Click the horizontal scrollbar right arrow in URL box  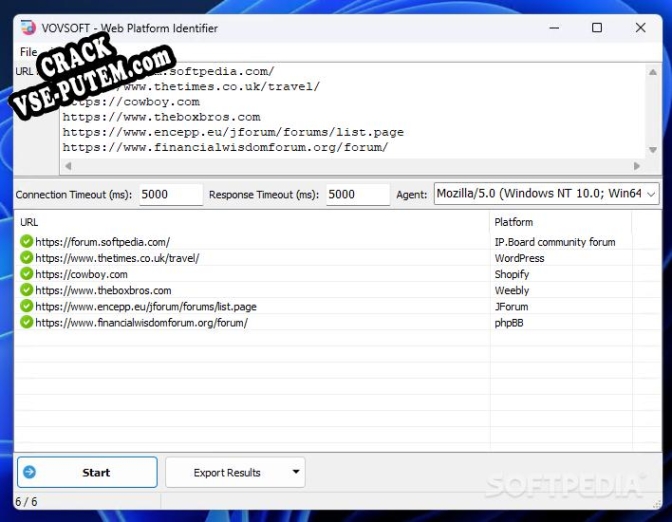[637, 166]
